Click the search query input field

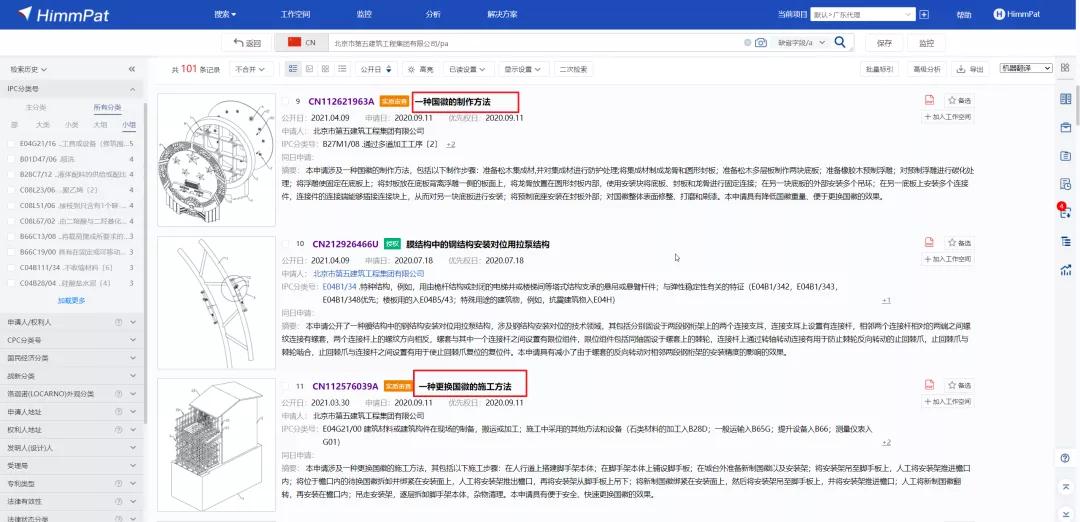[535, 43]
